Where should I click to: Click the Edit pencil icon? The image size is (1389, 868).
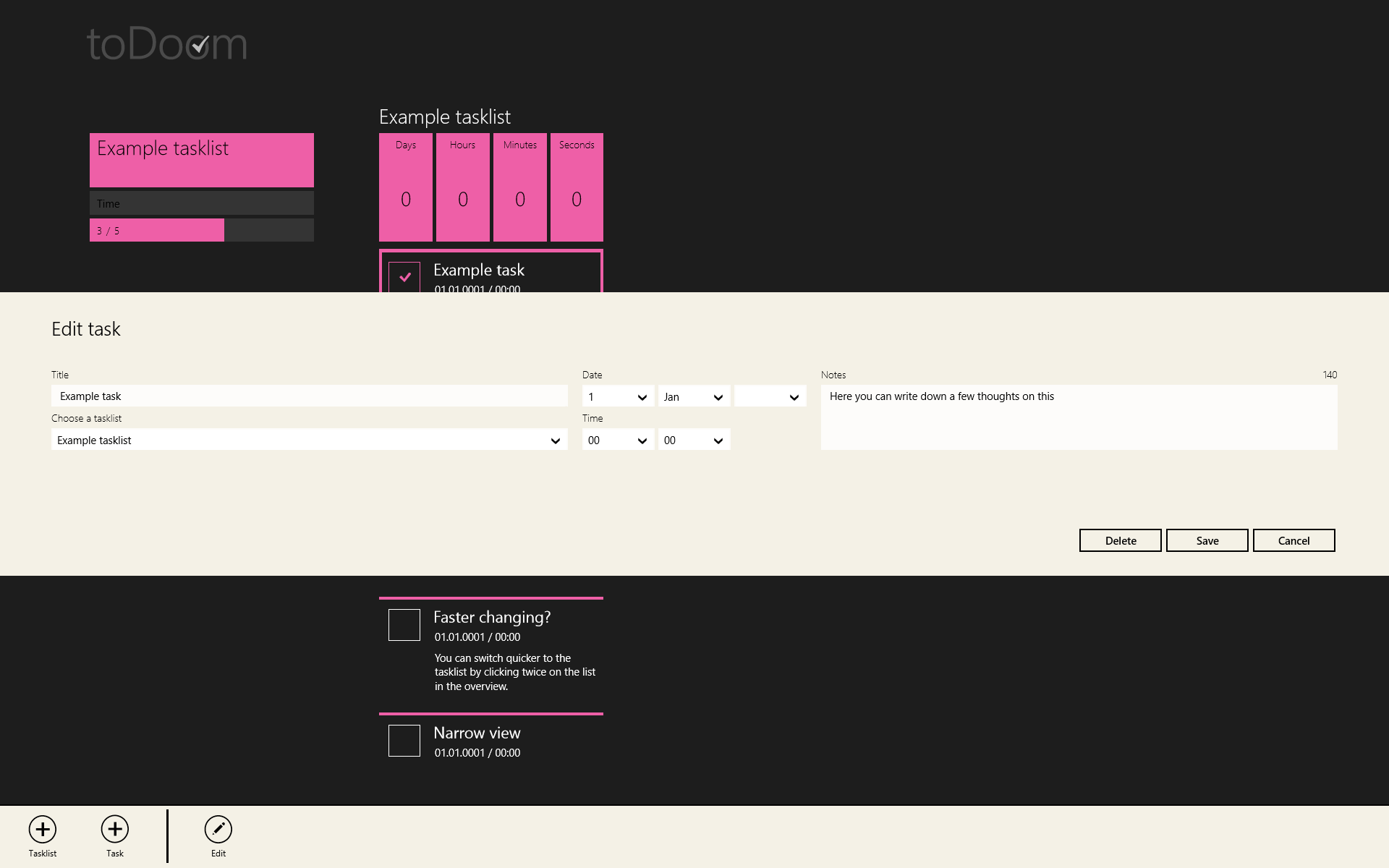tap(218, 829)
